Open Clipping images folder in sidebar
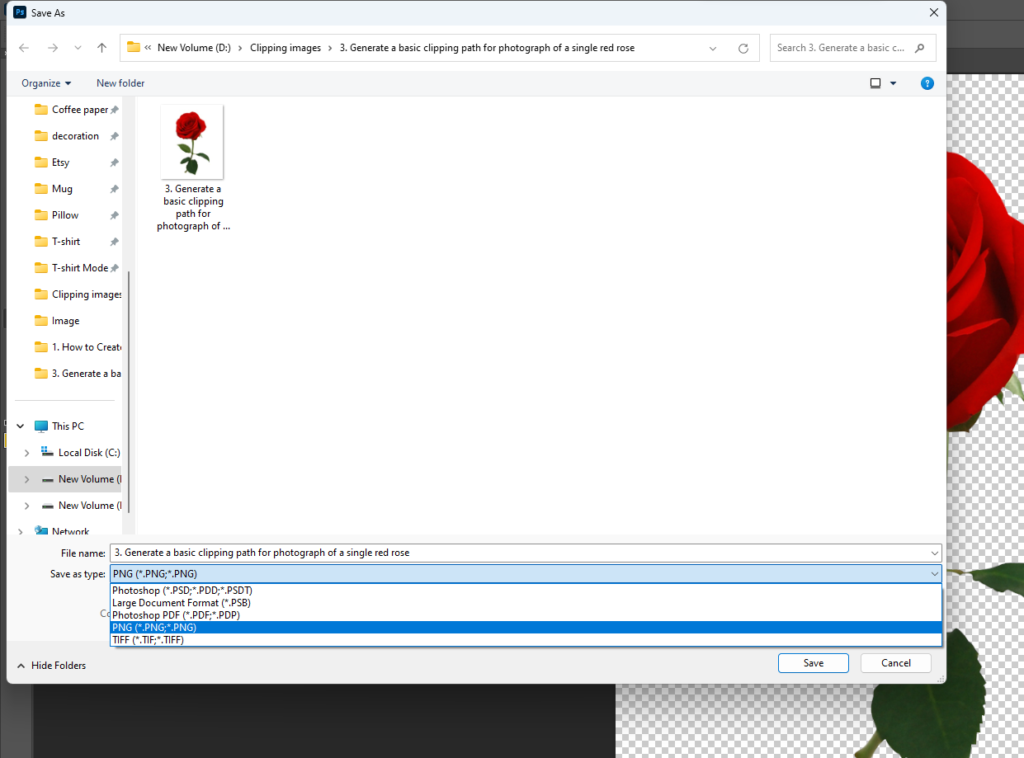1024x758 pixels. [x=78, y=294]
